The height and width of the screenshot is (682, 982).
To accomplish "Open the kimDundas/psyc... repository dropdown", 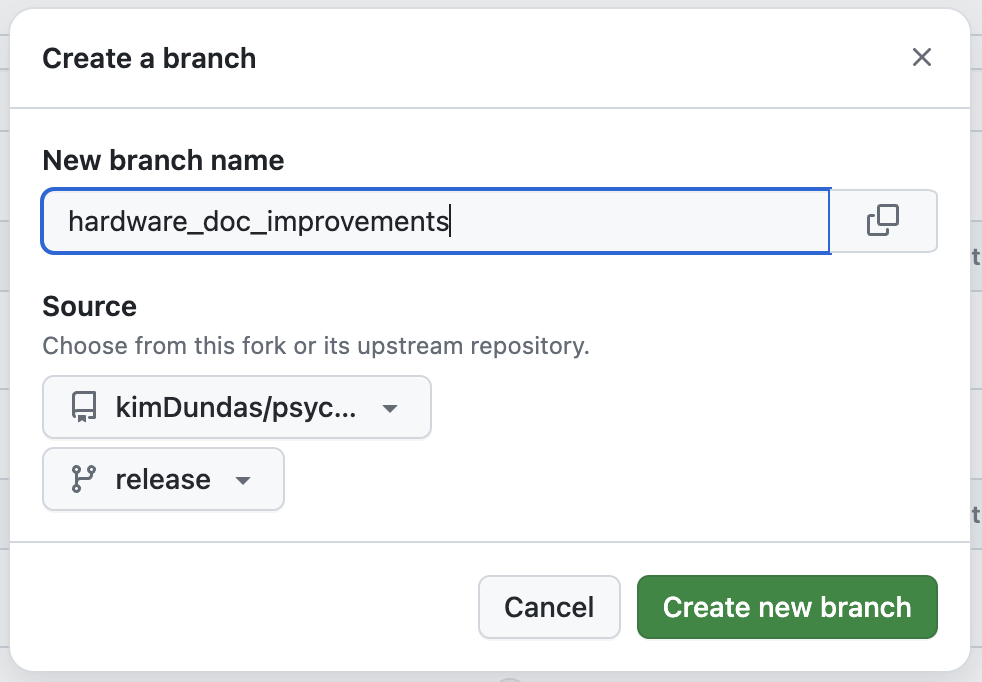I will click(x=237, y=407).
